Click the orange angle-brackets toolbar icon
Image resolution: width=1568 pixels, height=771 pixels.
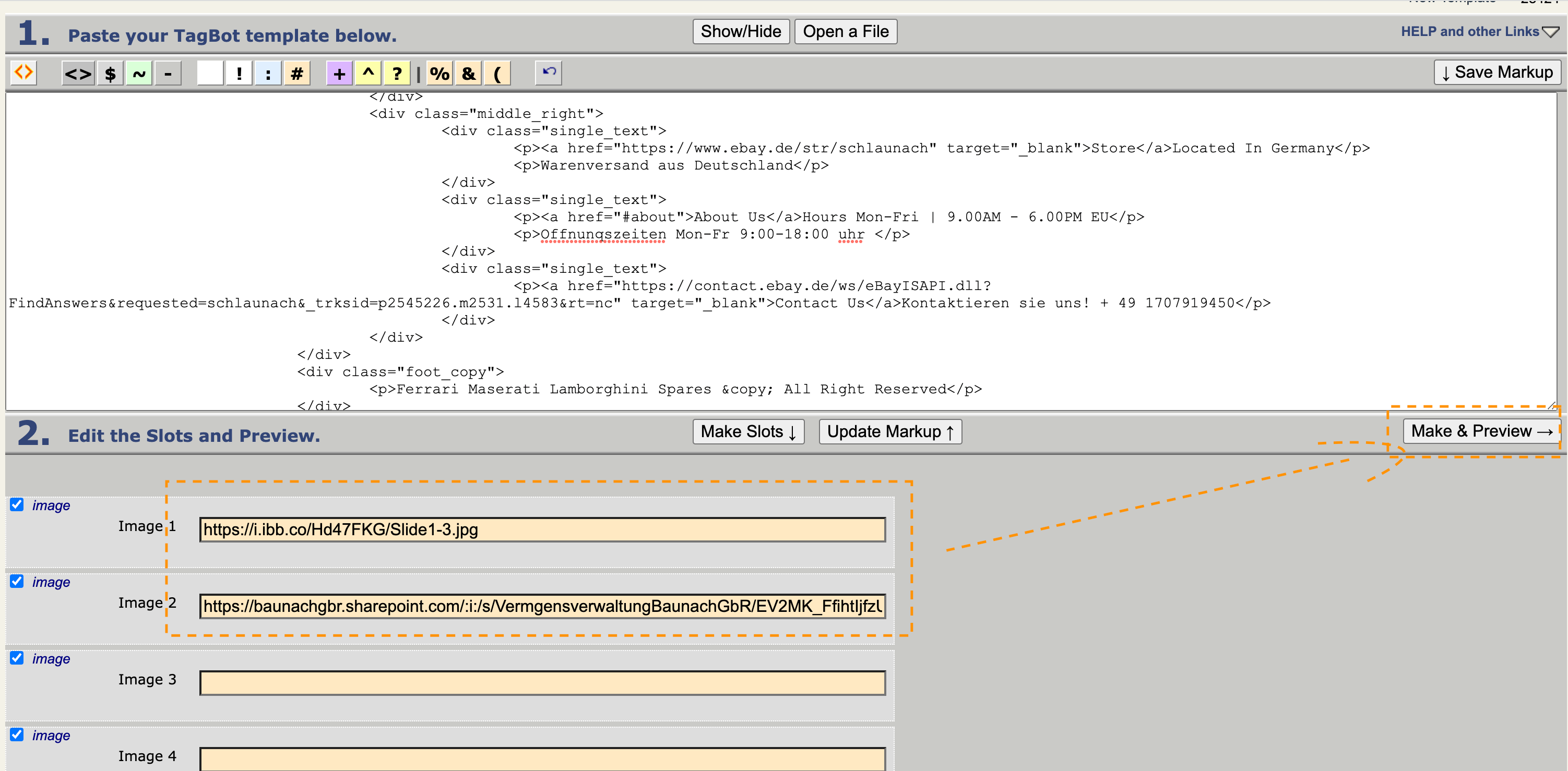(23, 73)
